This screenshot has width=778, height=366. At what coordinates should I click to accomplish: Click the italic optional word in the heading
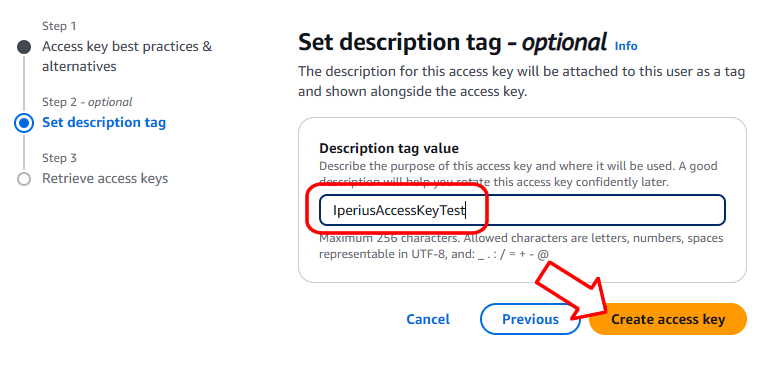564,43
